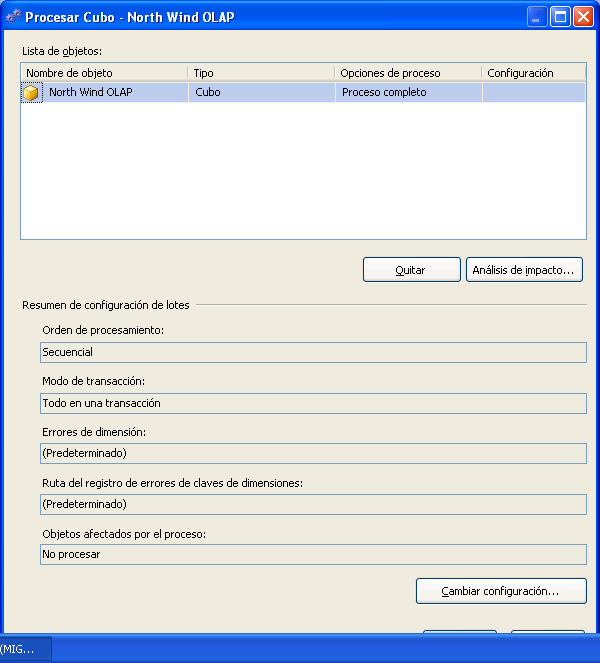
Task: Open the Proceso completo process option cell
Action: (x=409, y=92)
